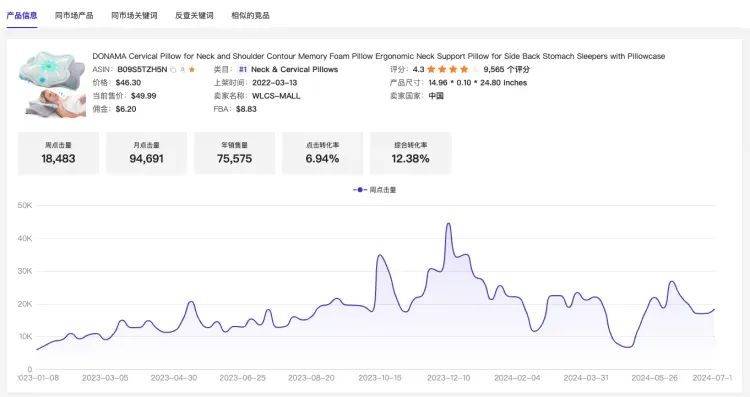Click the y-axis label 20K
750x397 pixels.
pos(25,304)
